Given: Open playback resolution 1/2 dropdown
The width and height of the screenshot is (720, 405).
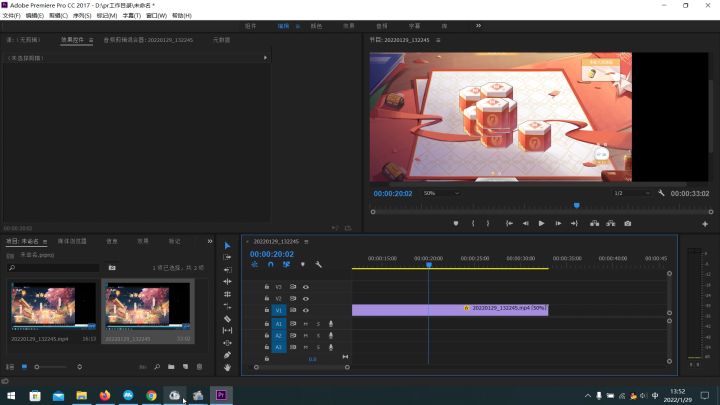Looking at the screenshot, I should 632,193.
